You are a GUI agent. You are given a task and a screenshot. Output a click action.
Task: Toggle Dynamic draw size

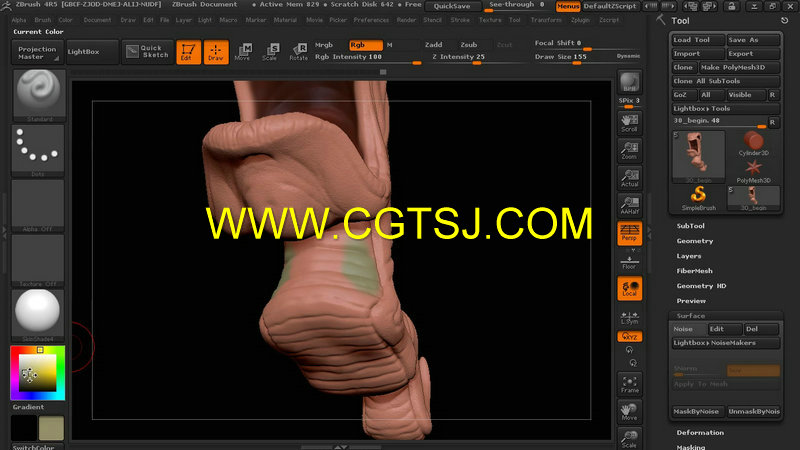click(x=628, y=56)
